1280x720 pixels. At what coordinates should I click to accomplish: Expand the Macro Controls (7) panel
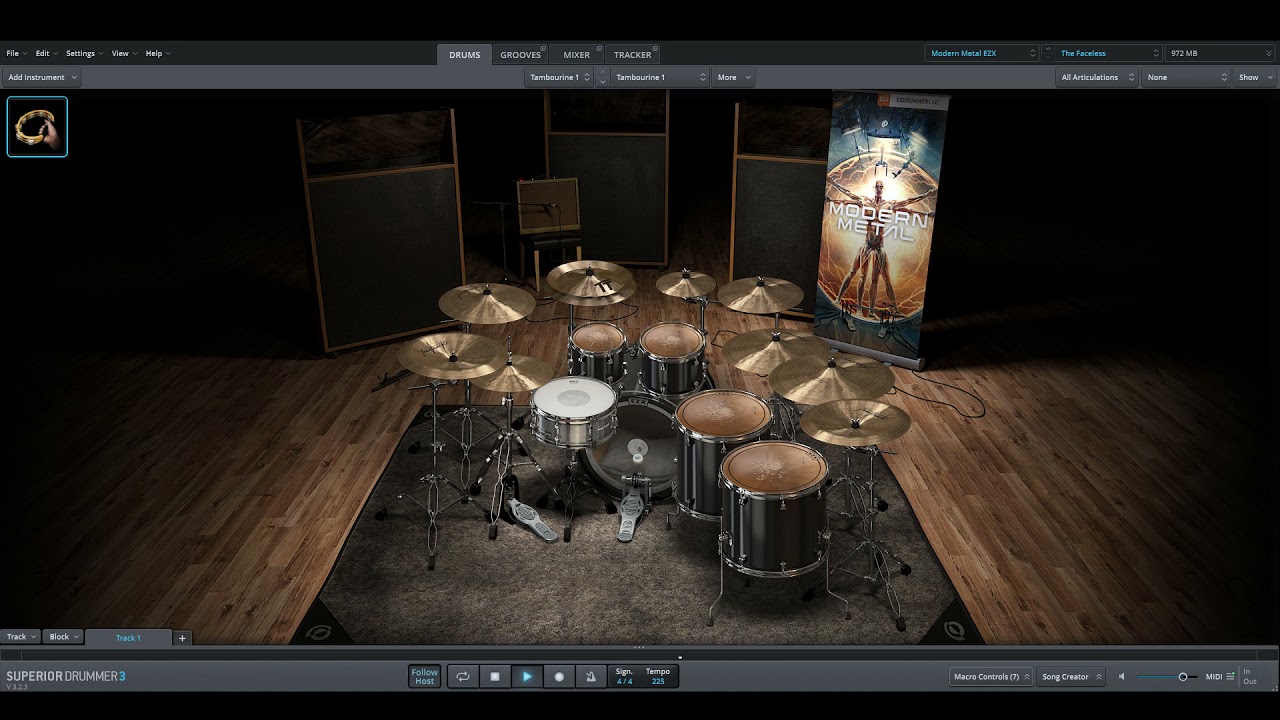[x=991, y=677]
